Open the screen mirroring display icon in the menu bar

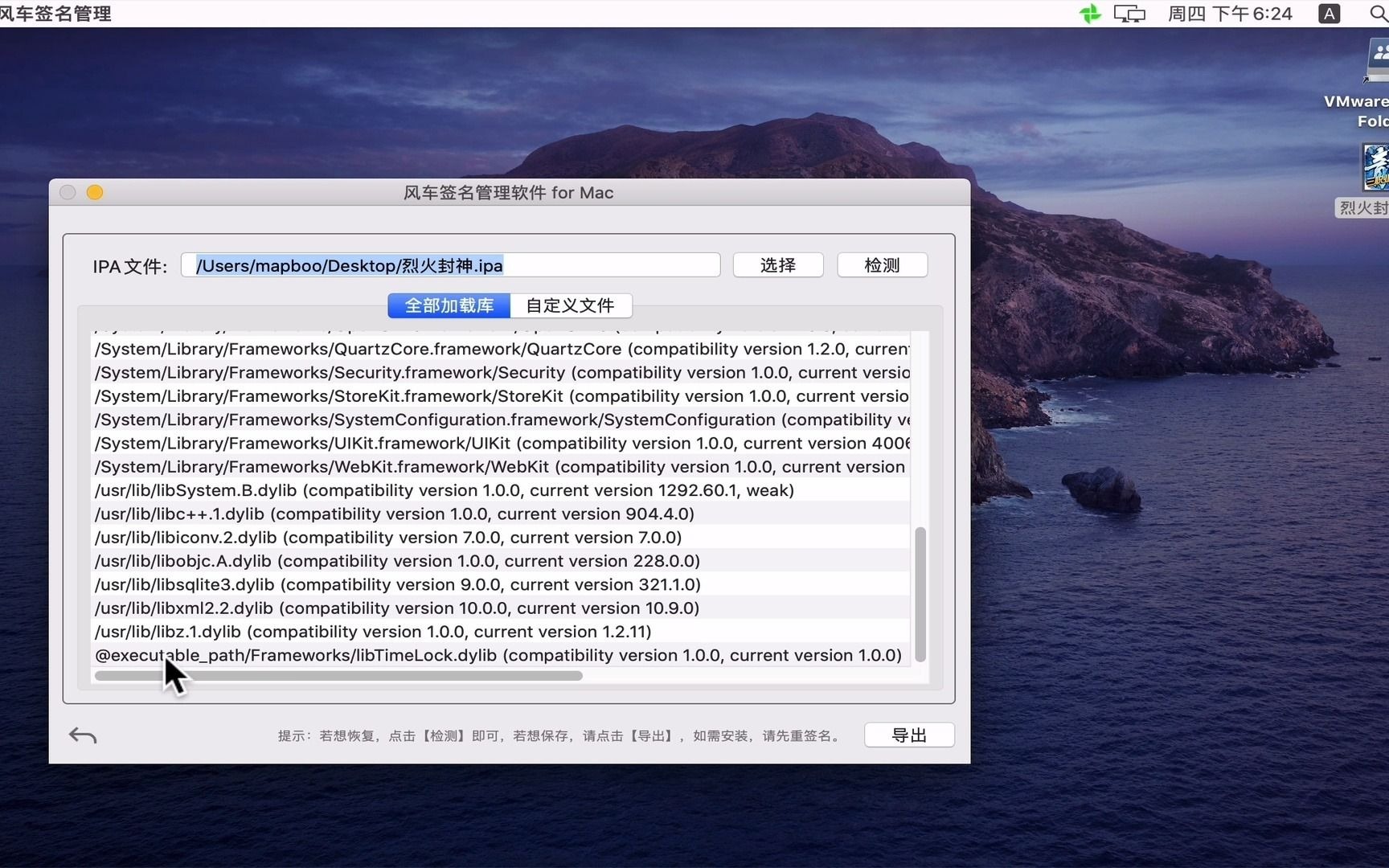tap(1129, 14)
